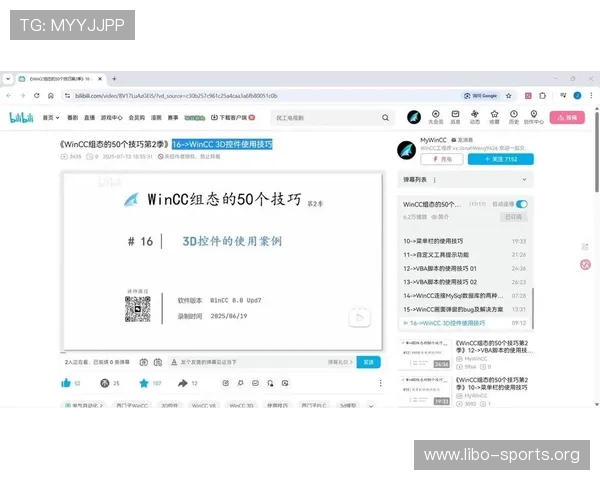Click the 充电 charge button

(442, 159)
